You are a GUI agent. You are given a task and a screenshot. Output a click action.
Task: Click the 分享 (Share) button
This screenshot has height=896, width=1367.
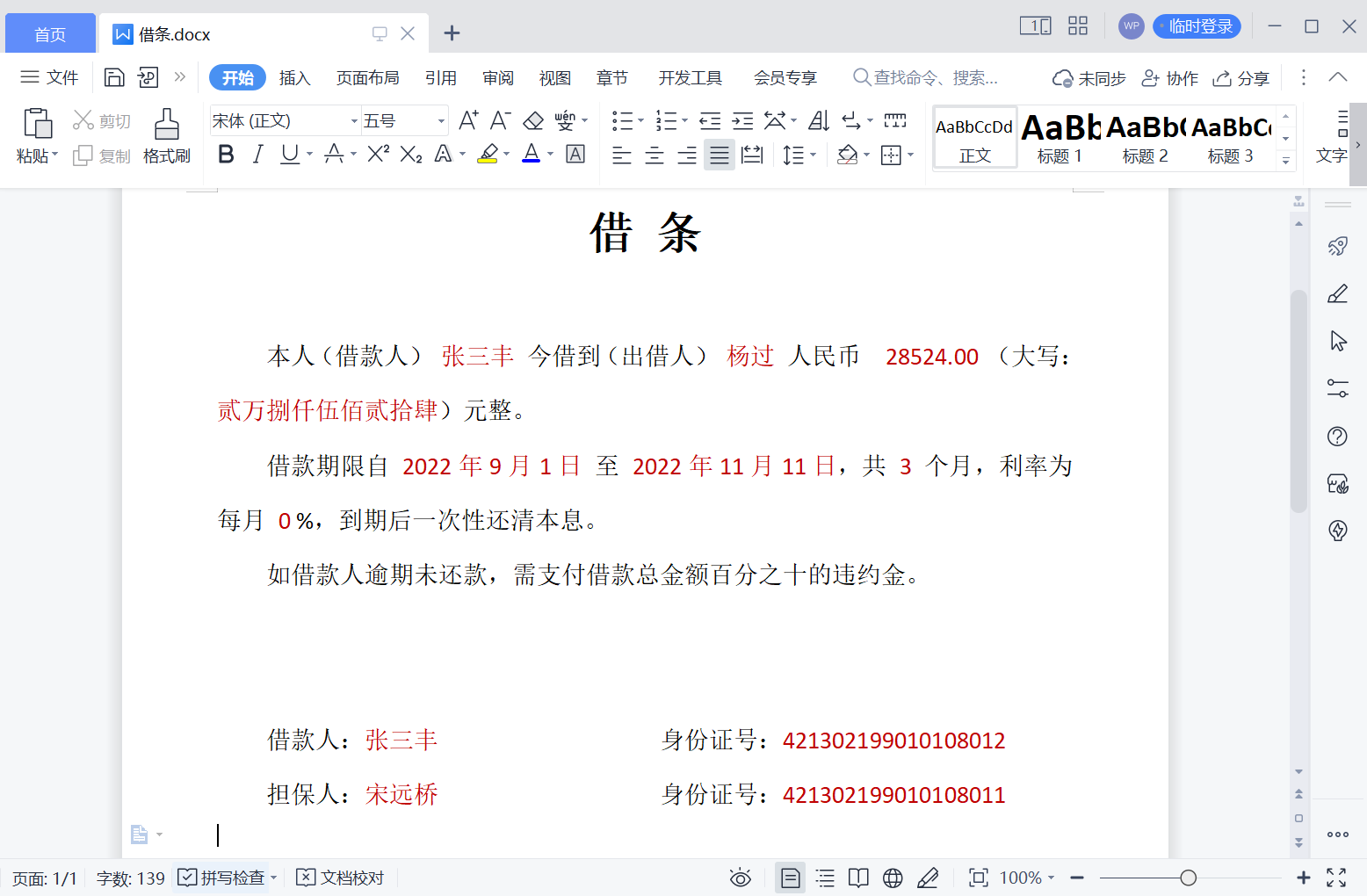(1240, 78)
